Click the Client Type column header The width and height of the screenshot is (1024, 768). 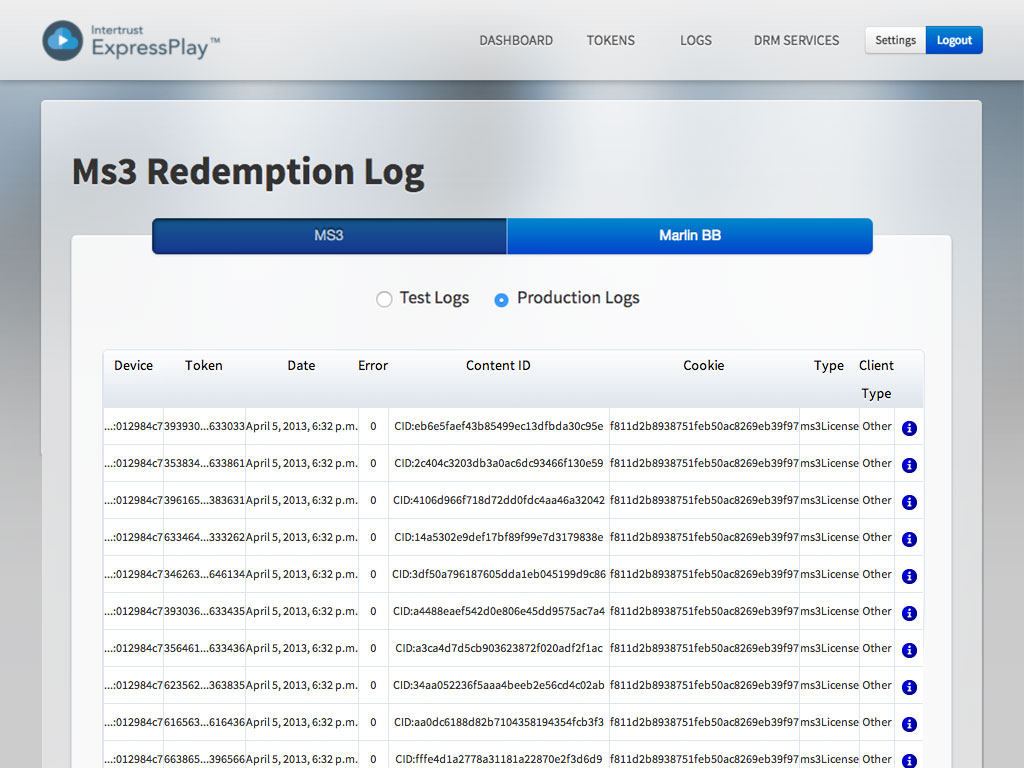point(876,379)
